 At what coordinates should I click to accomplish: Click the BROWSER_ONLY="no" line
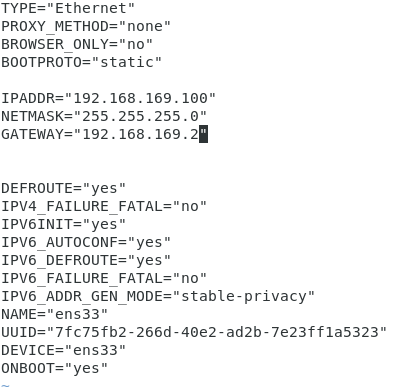coord(77,44)
